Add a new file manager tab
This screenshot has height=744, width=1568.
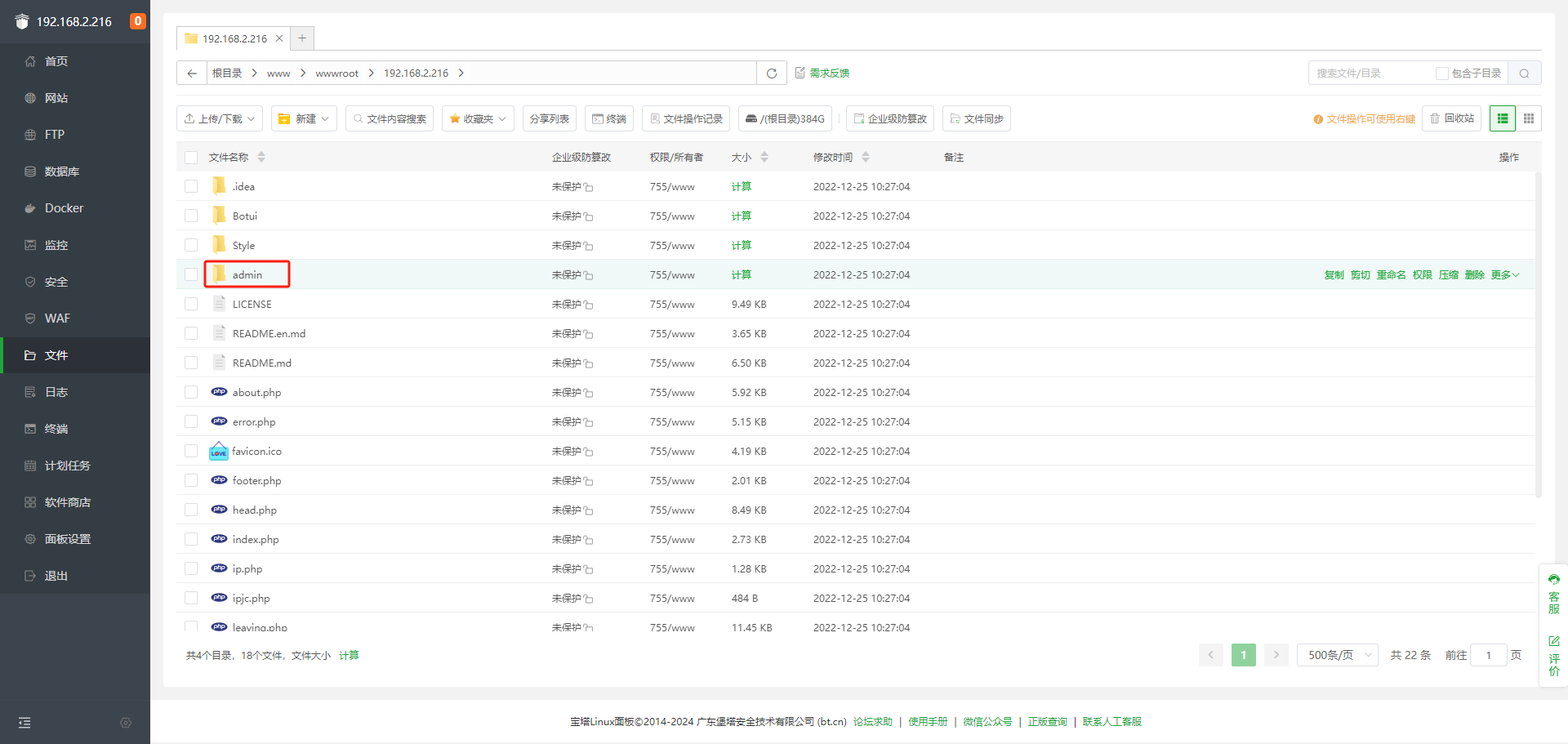coord(302,38)
